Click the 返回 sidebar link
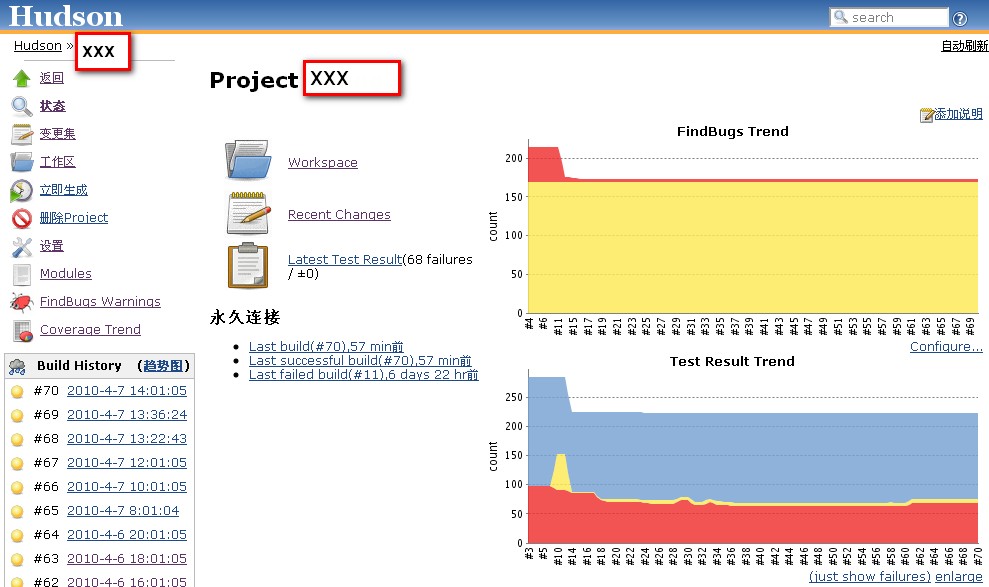 click(52, 78)
